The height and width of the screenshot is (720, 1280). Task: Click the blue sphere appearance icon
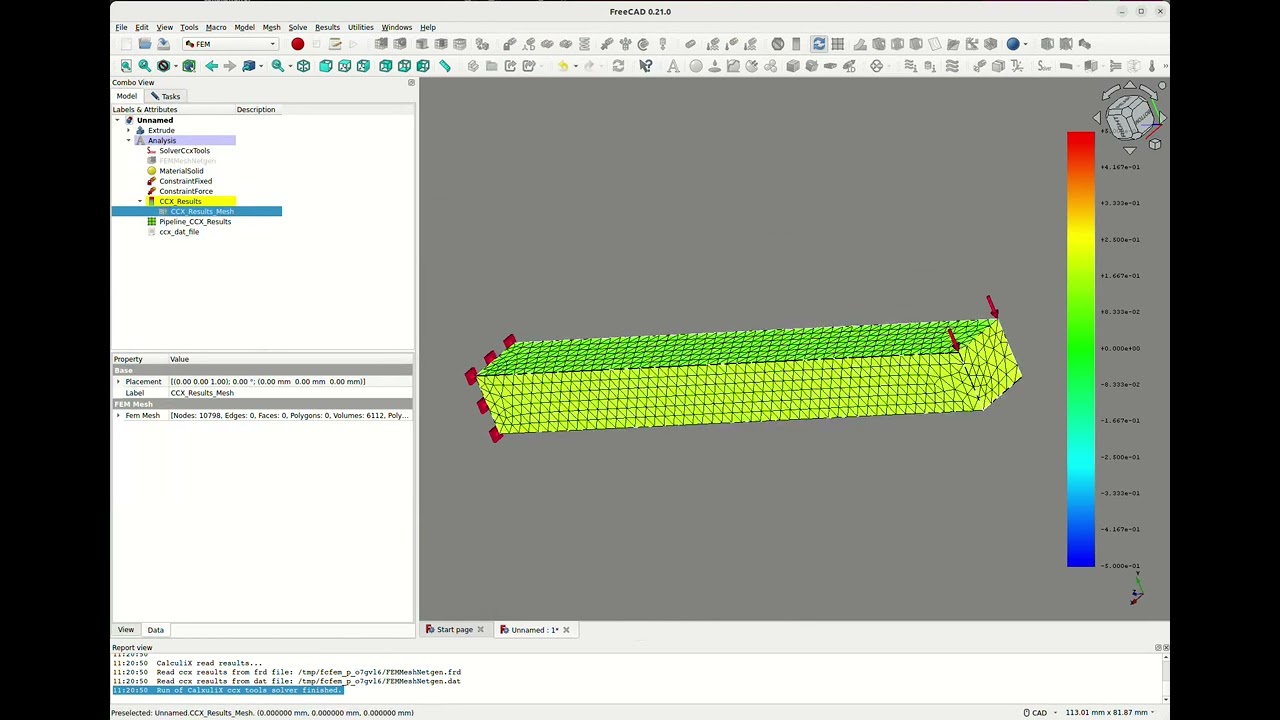click(1013, 44)
